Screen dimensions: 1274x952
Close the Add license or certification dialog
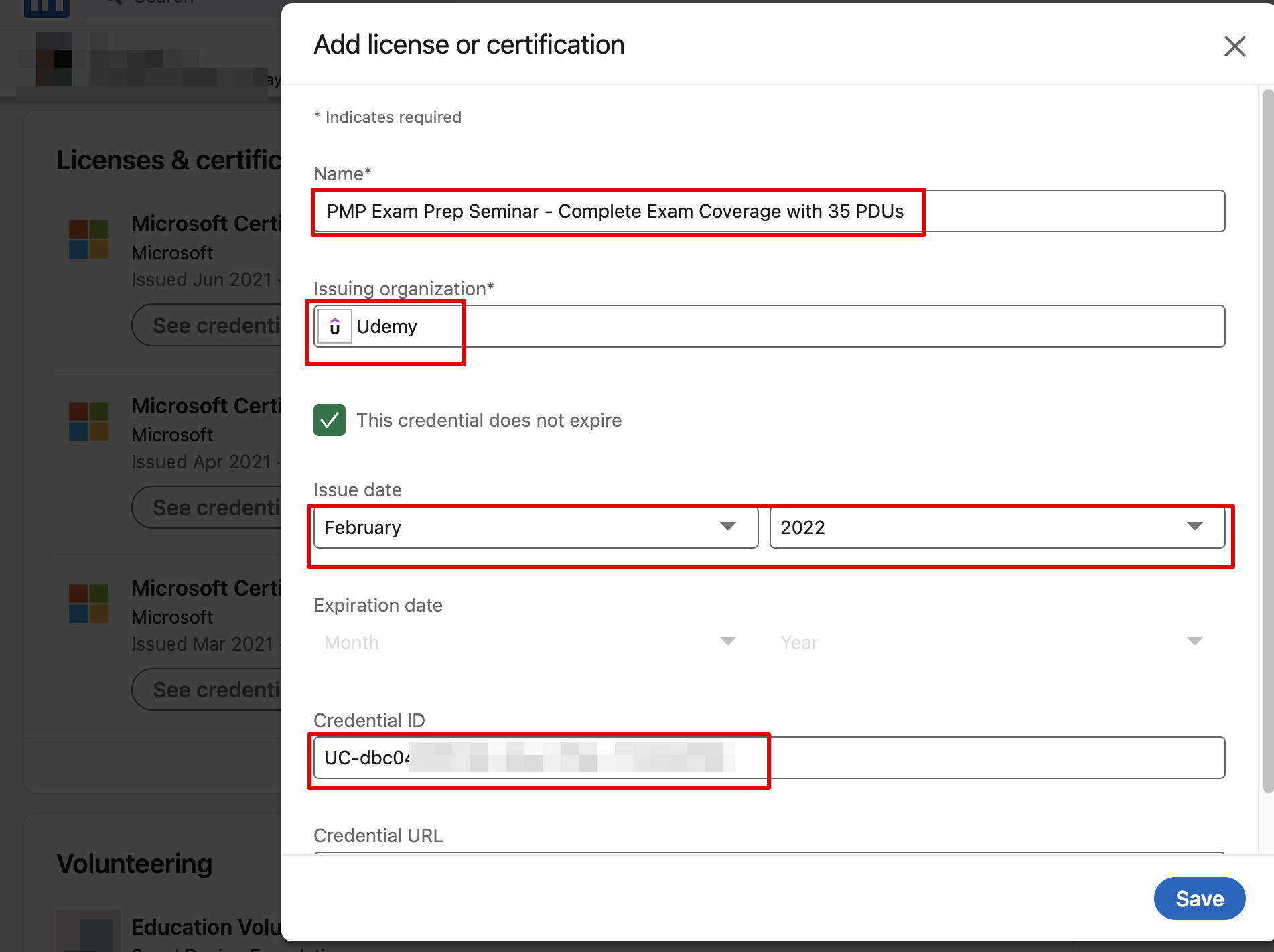click(1234, 46)
